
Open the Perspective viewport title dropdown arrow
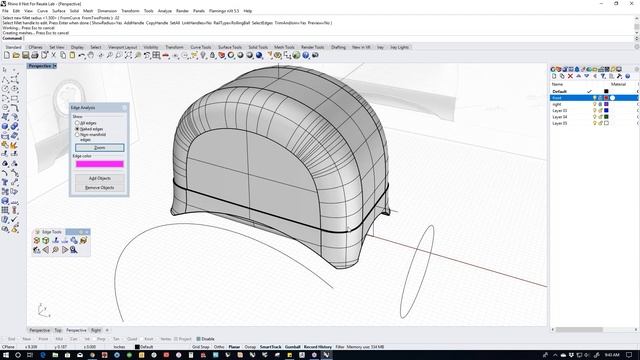tap(55, 66)
